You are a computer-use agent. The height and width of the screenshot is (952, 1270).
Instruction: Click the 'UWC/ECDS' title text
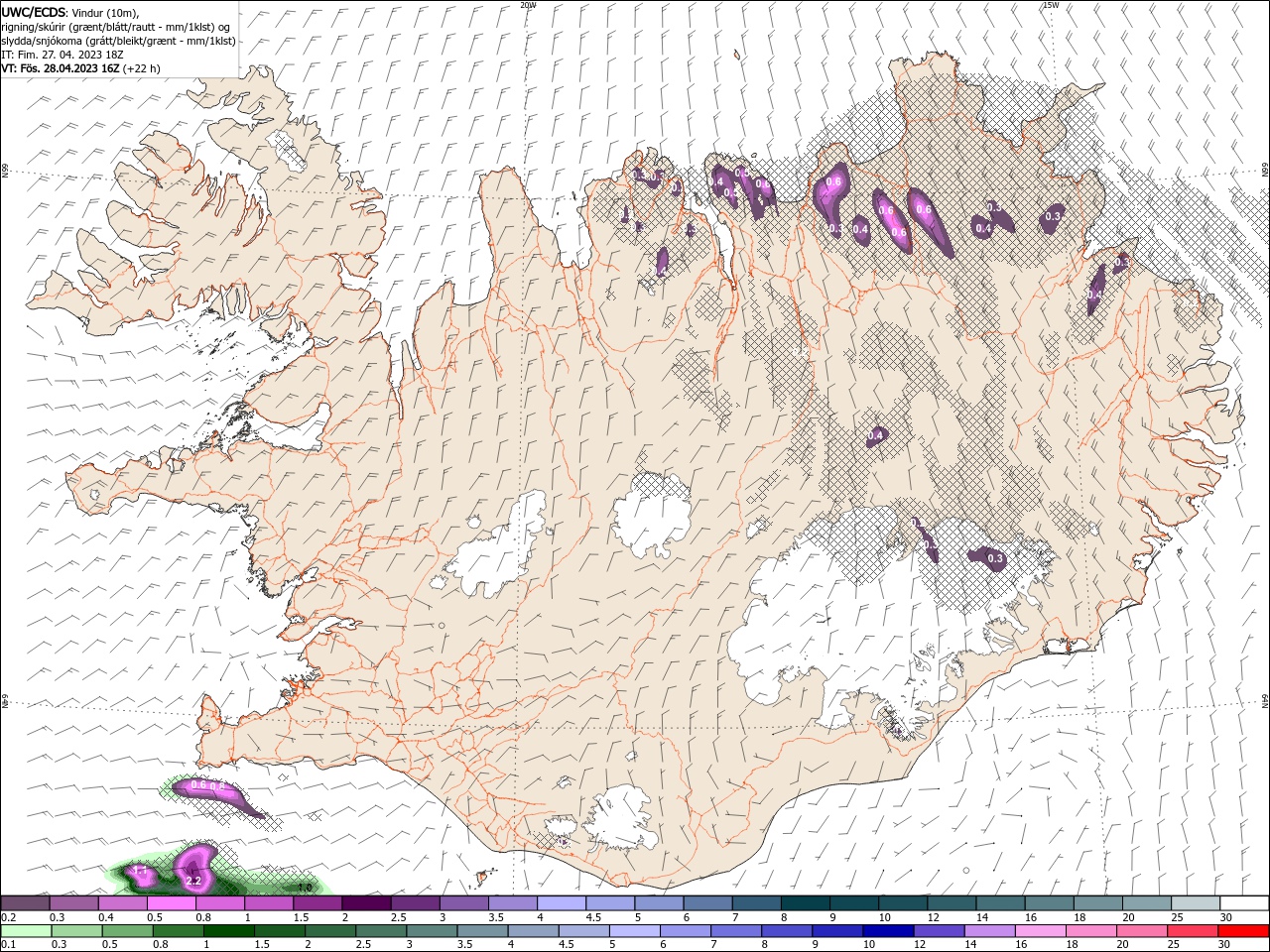coord(35,12)
